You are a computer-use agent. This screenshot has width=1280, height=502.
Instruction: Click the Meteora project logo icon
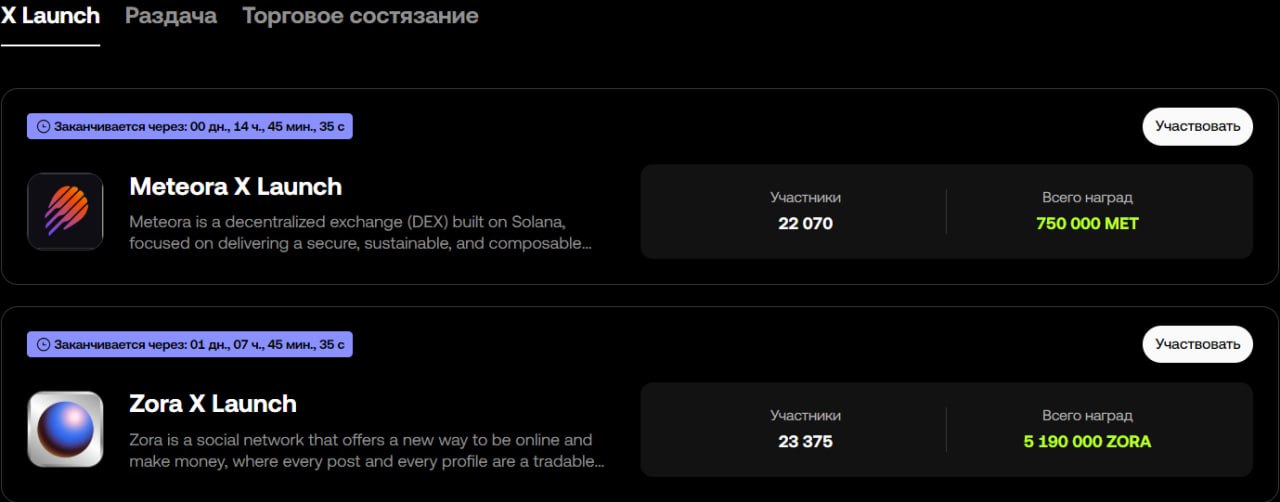pos(65,211)
